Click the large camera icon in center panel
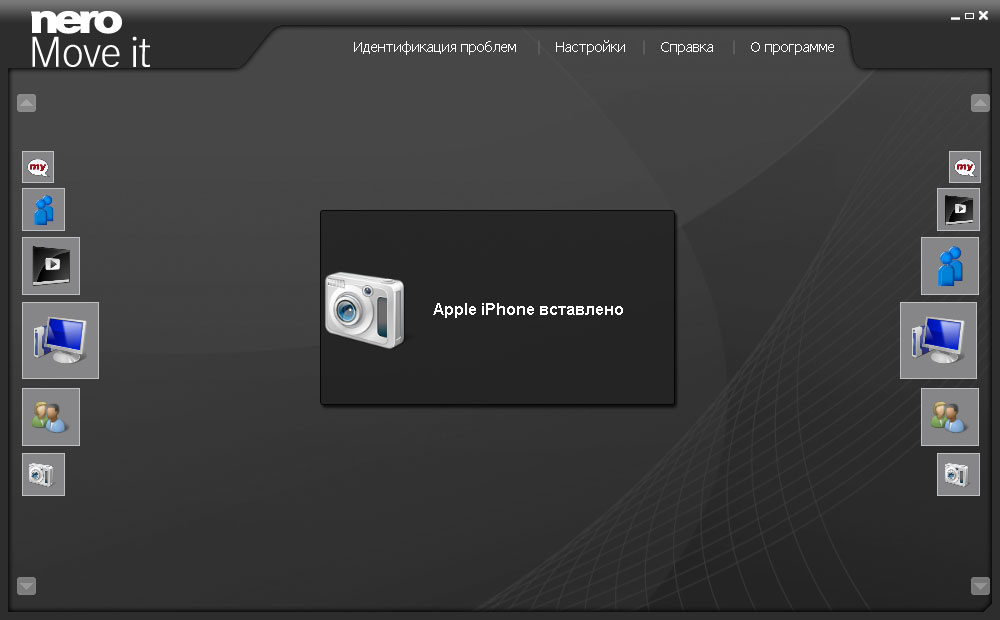 click(365, 310)
